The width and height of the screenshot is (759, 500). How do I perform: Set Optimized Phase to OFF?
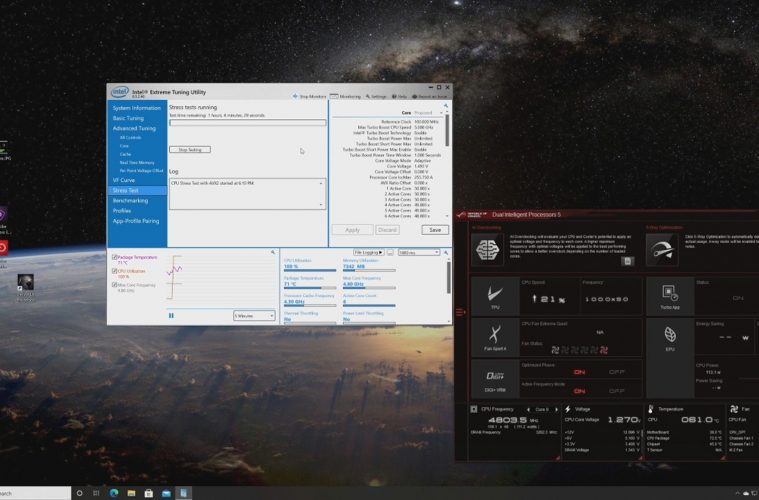point(616,372)
